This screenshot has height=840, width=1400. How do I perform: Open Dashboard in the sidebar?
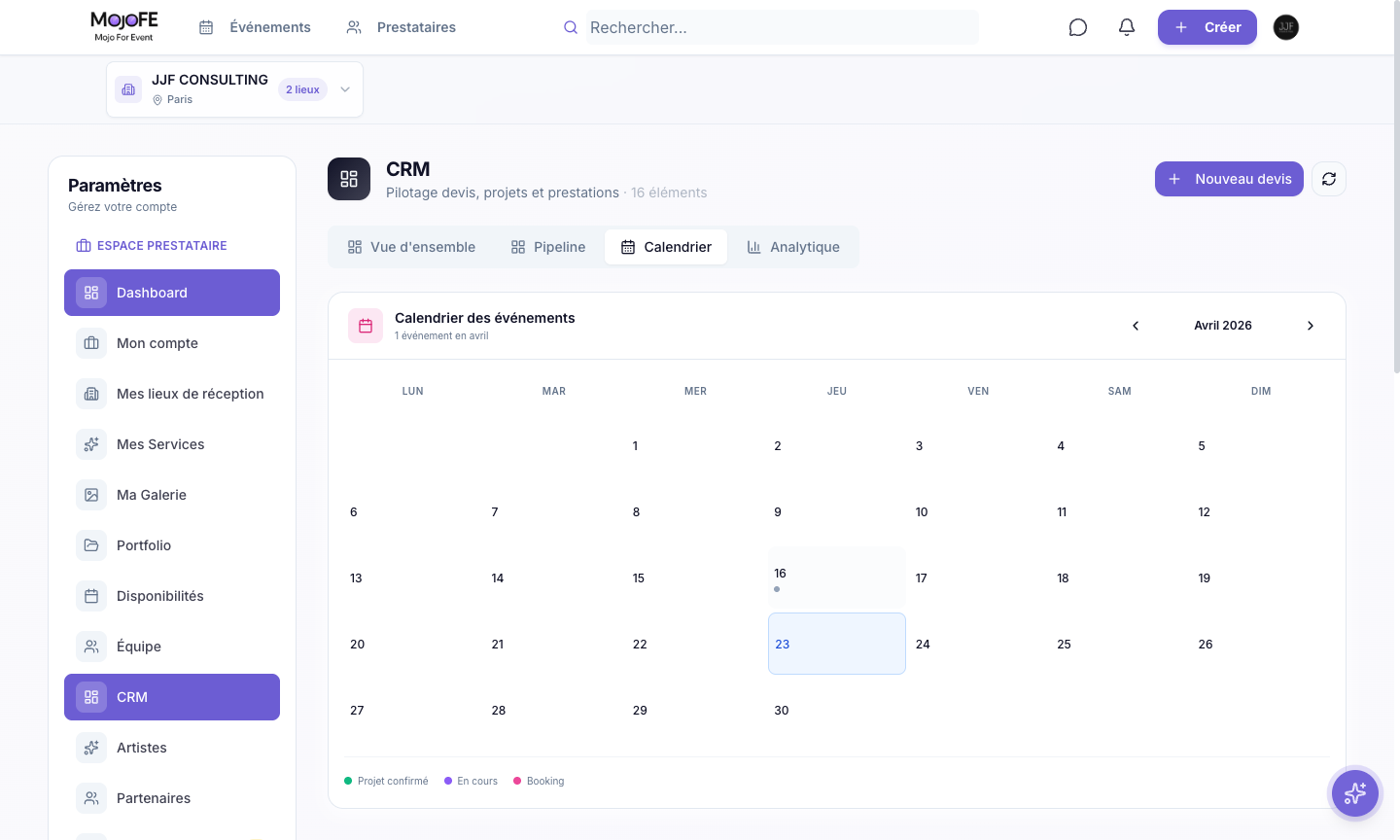click(172, 293)
